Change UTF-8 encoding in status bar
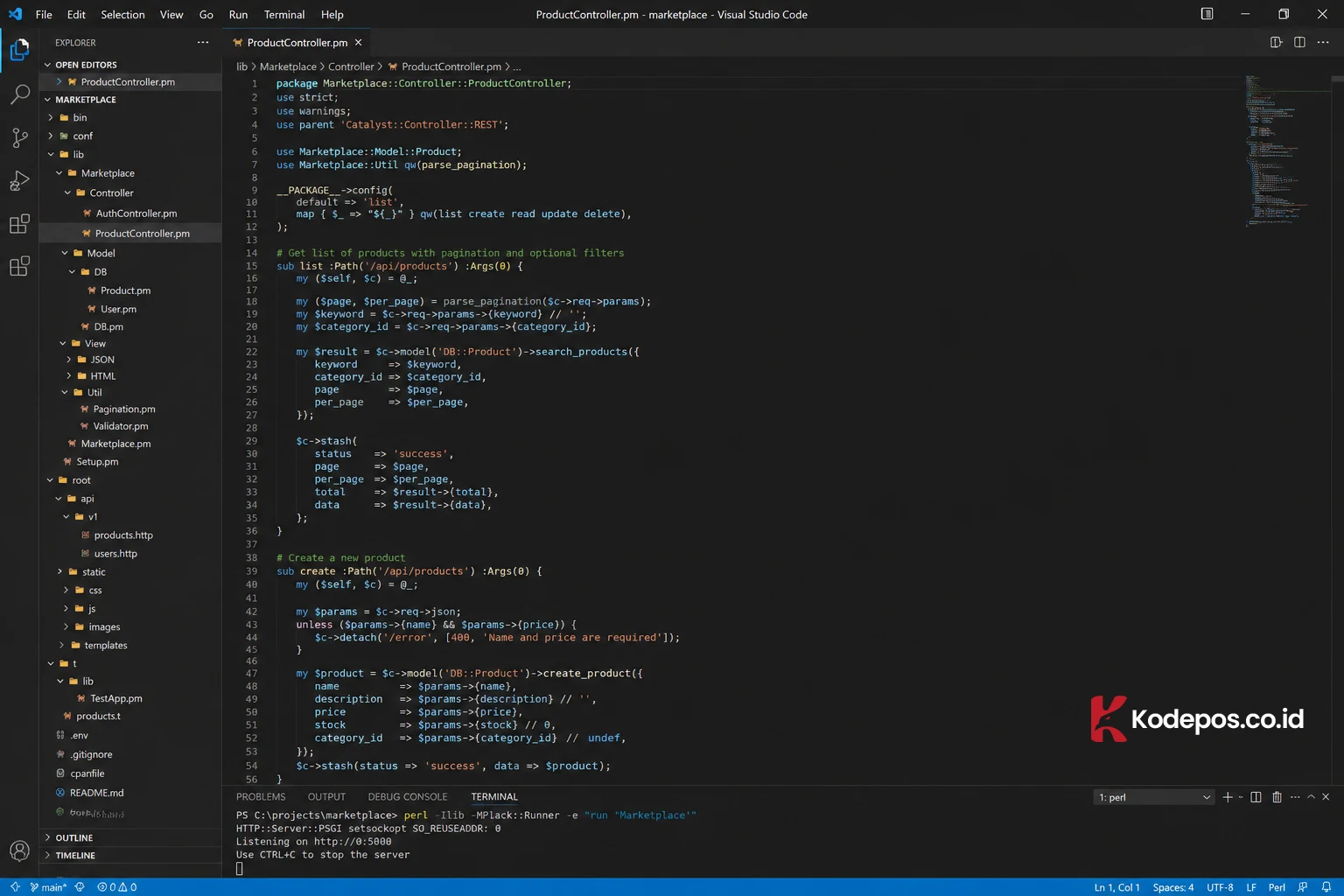The width and height of the screenshot is (1344, 896). pos(1220,887)
